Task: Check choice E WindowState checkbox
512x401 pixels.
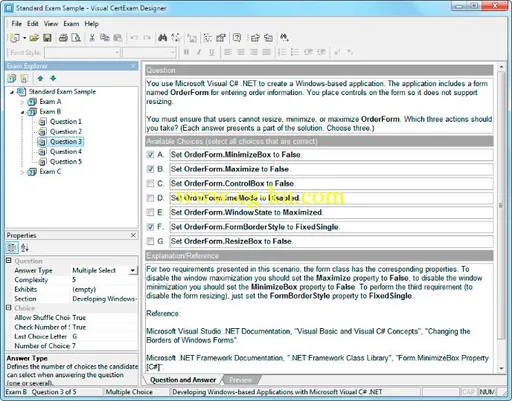Action: 150,212
